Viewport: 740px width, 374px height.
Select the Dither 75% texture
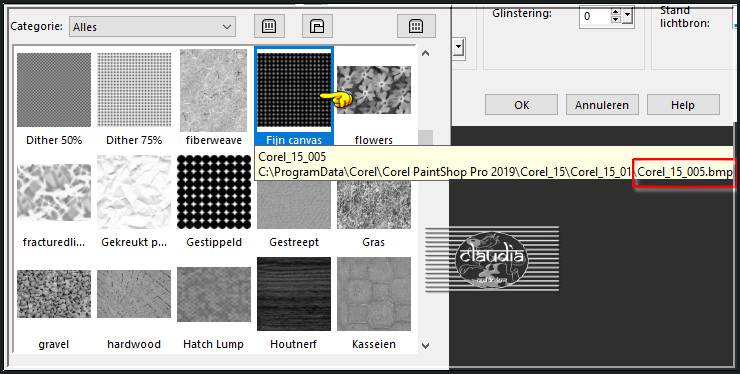pos(134,90)
